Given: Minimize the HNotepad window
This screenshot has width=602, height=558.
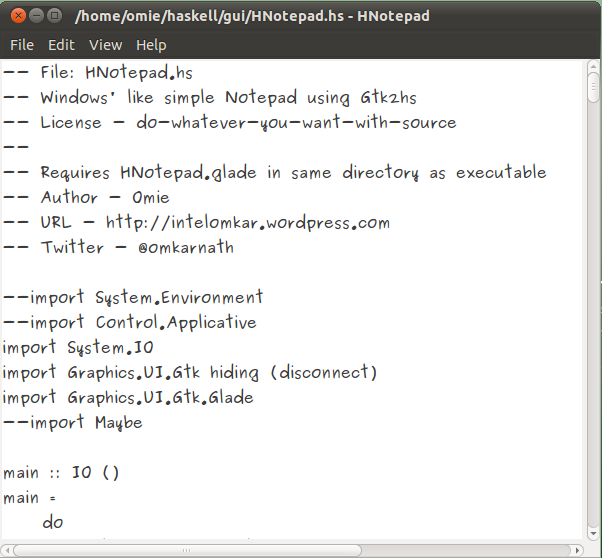Looking at the screenshot, I should coord(36,16).
